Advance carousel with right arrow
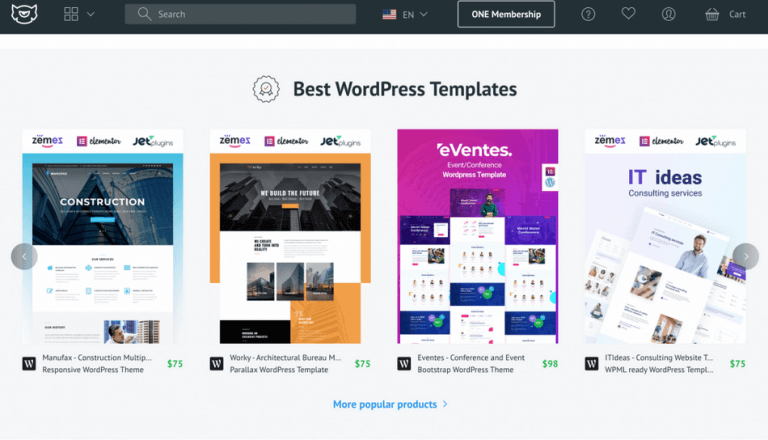768x440 pixels. [745, 256]
